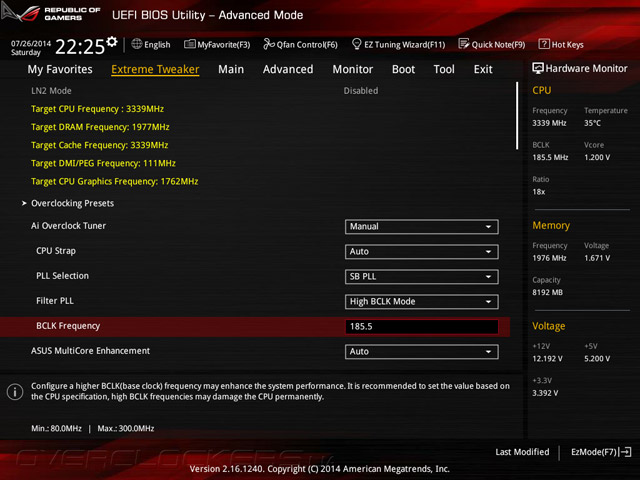Click the Last Modified button
Viewport: 640px width, 480px height.
click(x=522, y=452)
